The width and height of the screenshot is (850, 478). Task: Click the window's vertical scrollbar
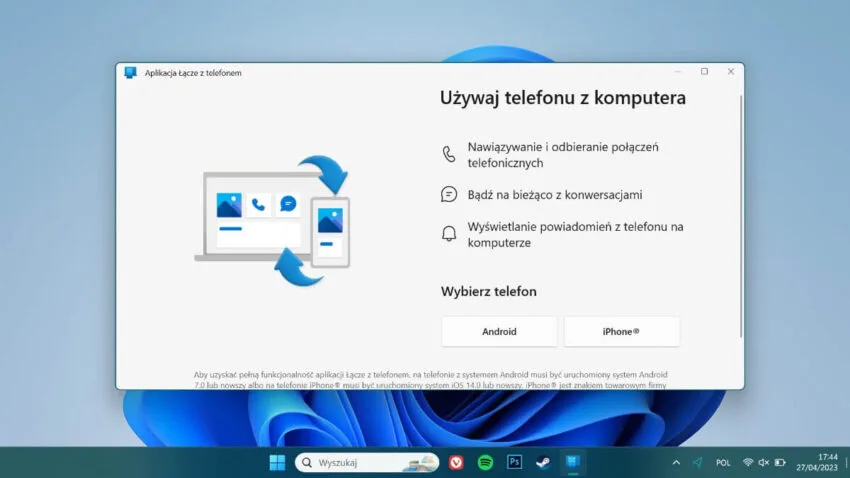click(740, 216)
